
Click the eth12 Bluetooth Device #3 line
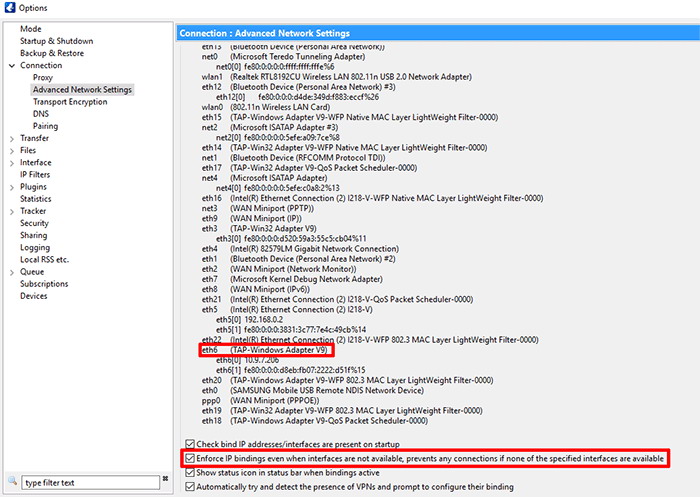pos(299,87)
